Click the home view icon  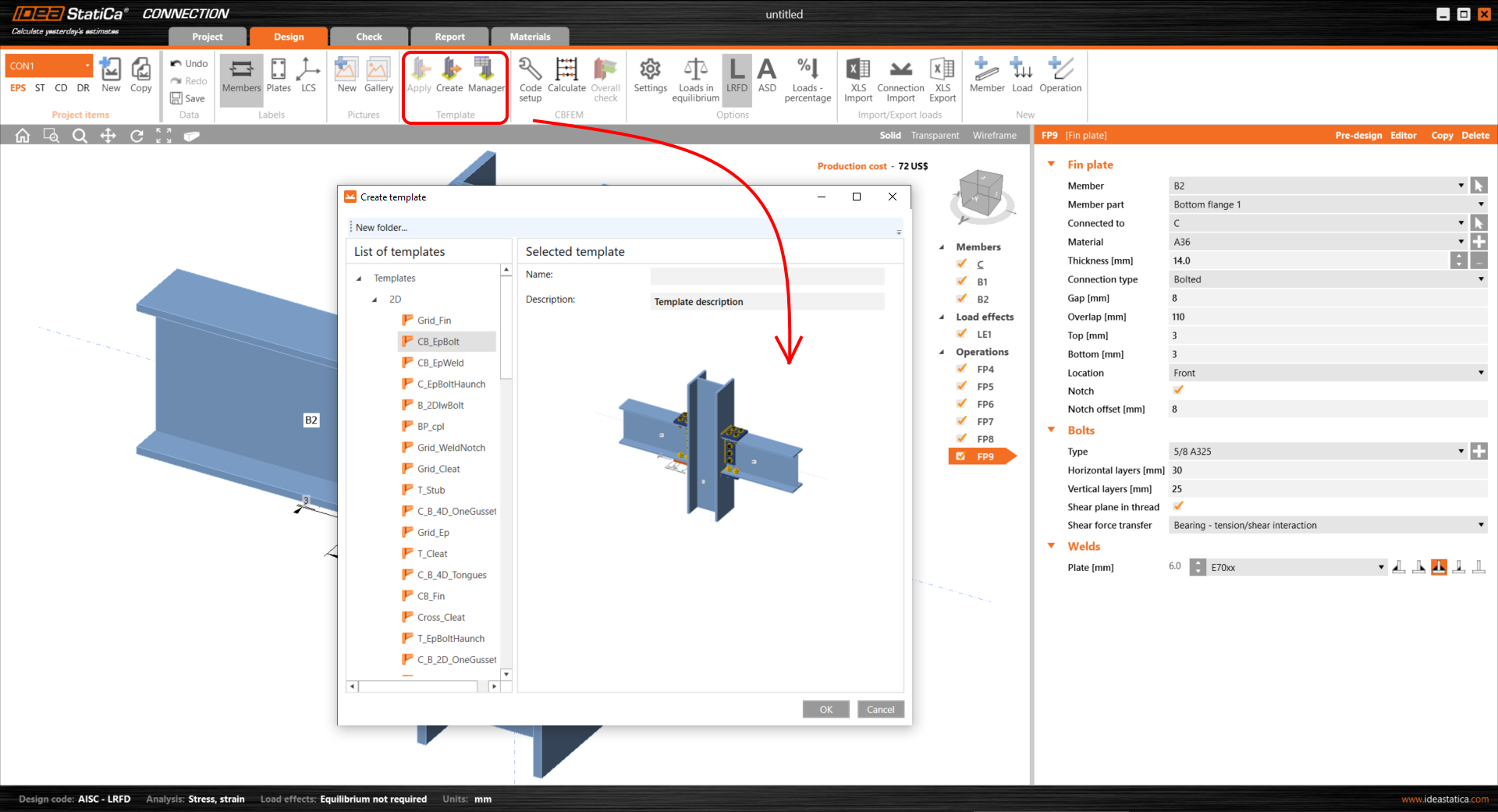[x=23, y=136]
